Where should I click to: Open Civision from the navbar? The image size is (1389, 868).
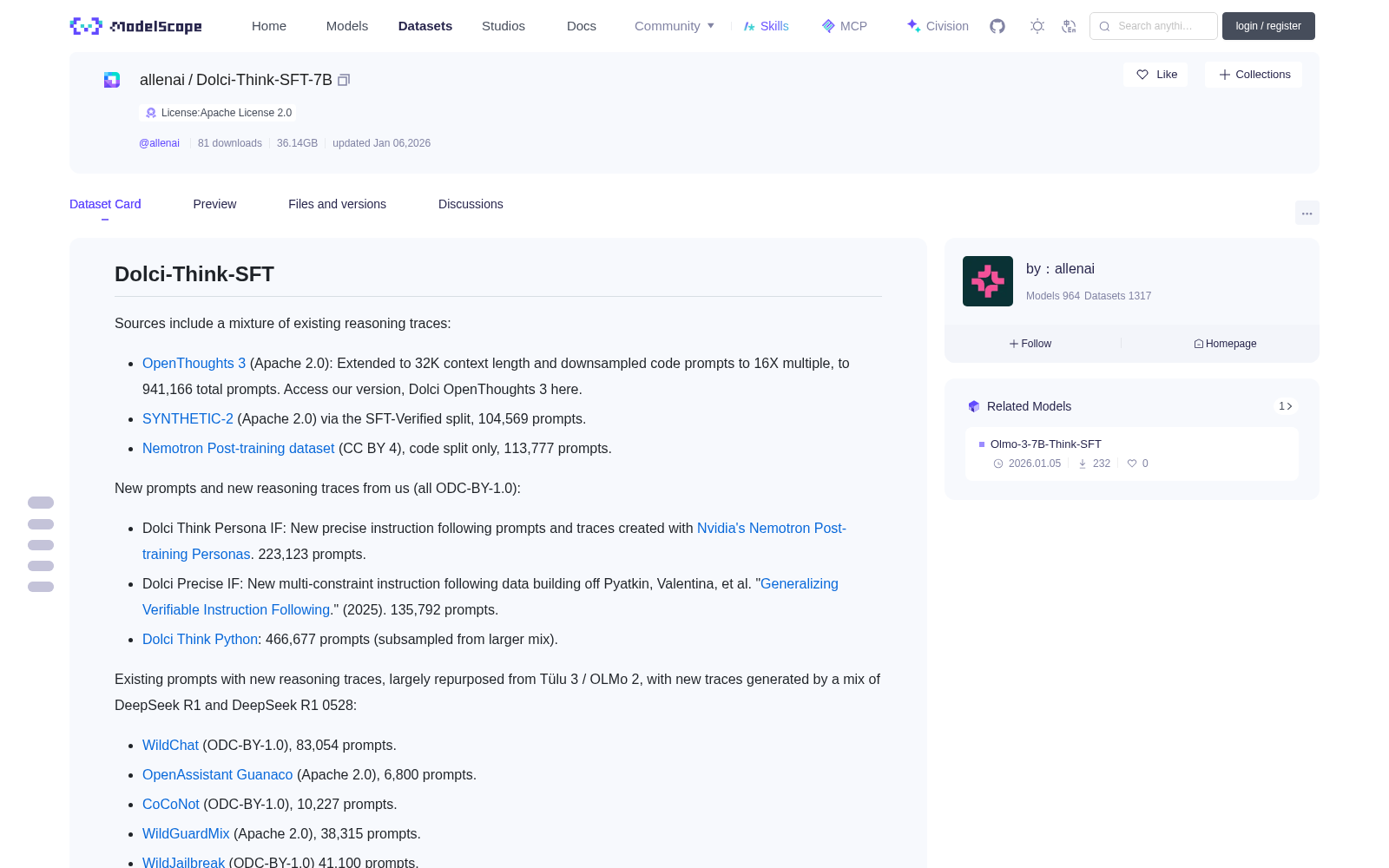938,26
